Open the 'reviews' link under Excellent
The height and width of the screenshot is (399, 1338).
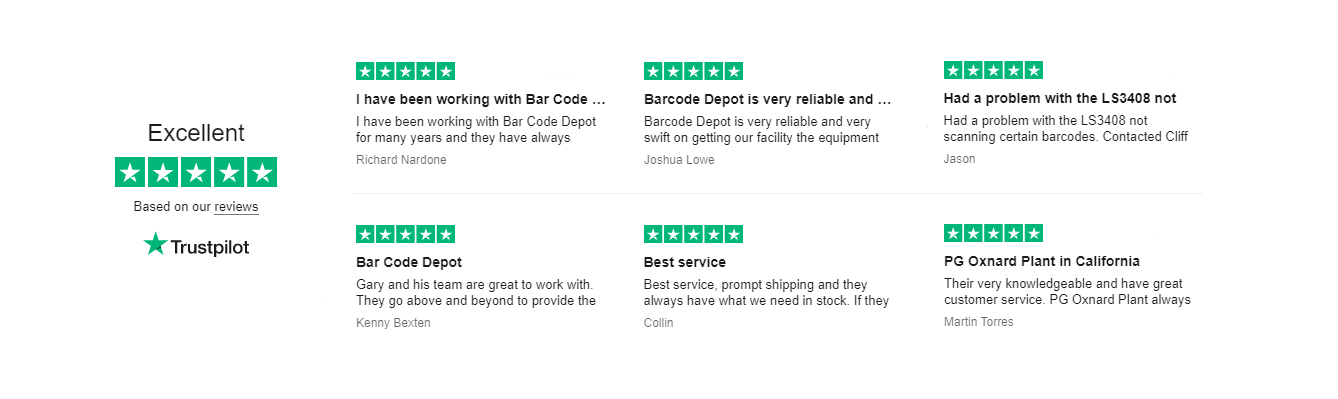[x=236, y=207]
